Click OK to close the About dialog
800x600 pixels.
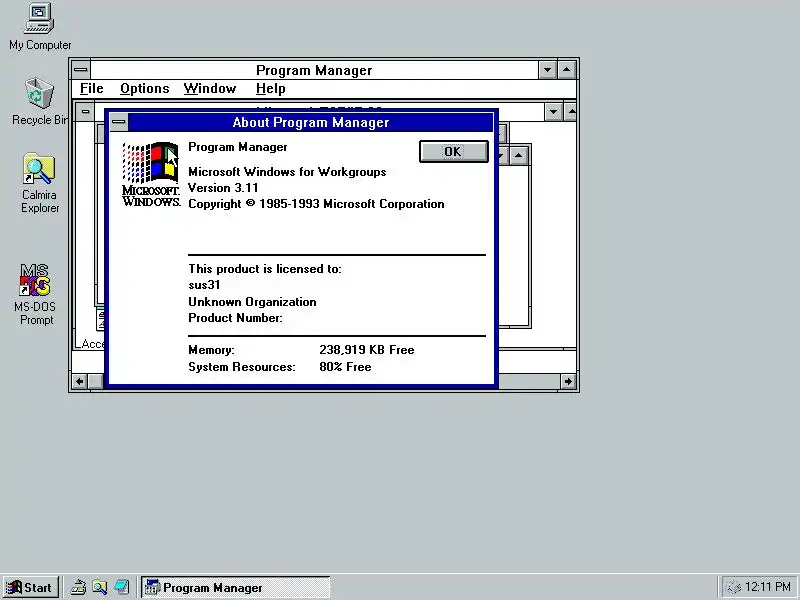(454, 152)
